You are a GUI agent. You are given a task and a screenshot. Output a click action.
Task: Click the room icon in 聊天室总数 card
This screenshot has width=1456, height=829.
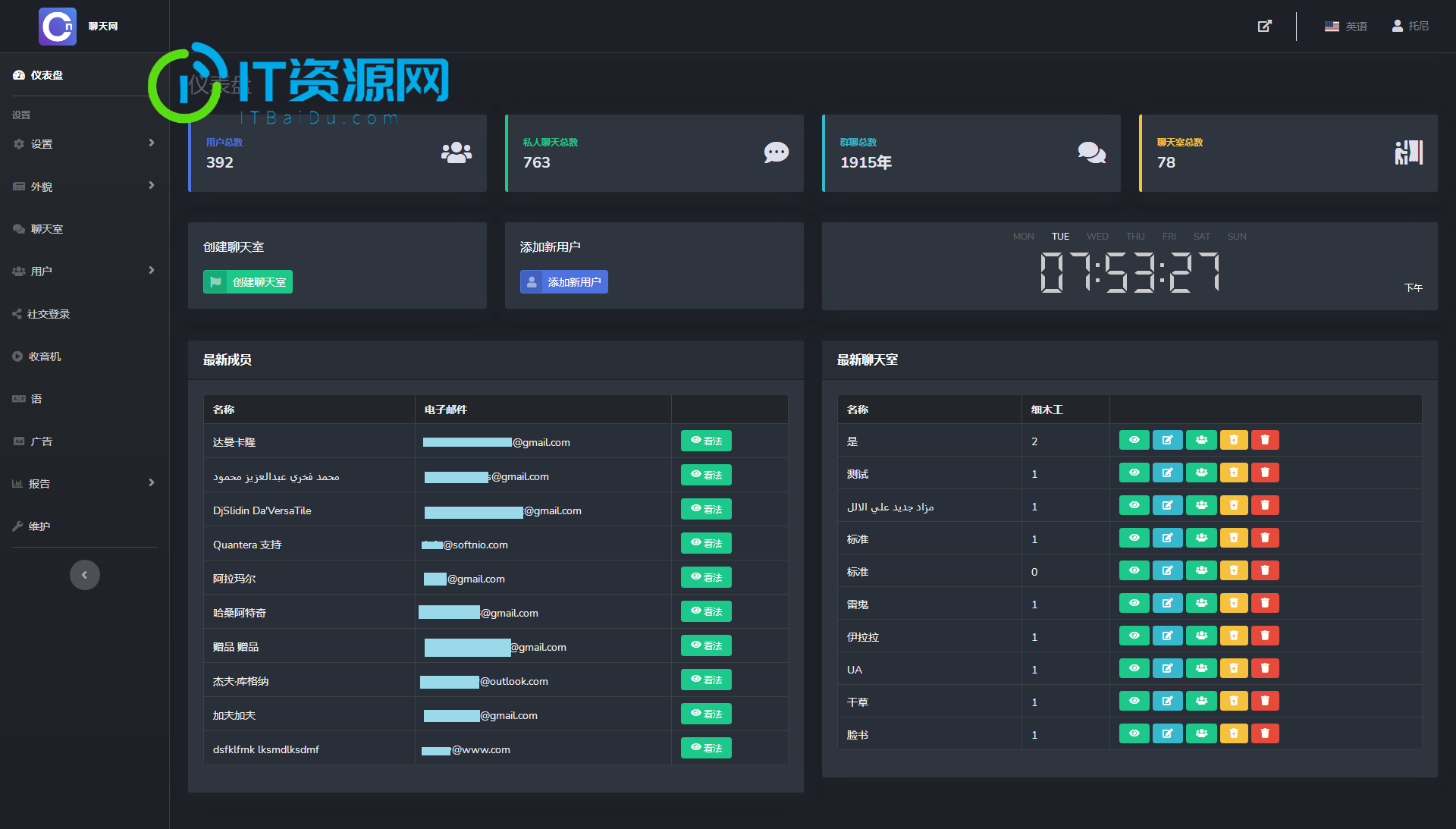pyautogui.click(x=1409, y=152)
